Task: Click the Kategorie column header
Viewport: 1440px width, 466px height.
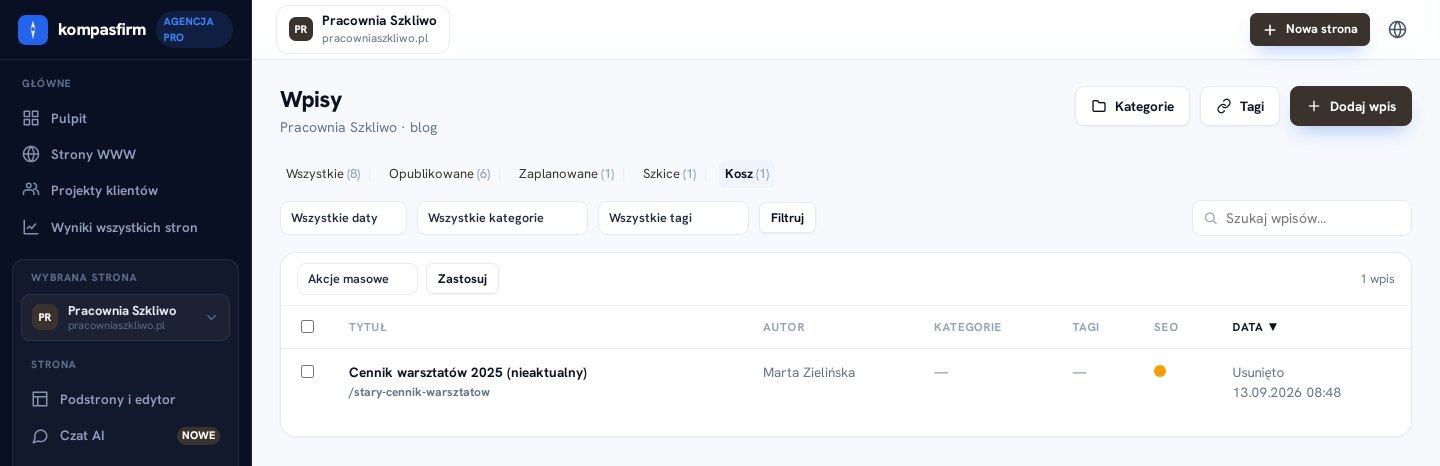Action: (x=967, y=327)
